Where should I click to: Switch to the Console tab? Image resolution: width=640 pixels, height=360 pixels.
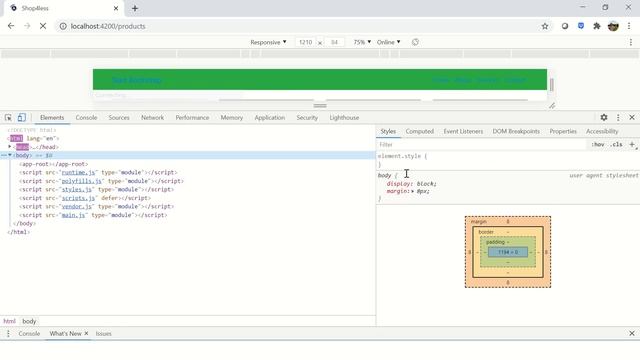click(x=86, y=118)
